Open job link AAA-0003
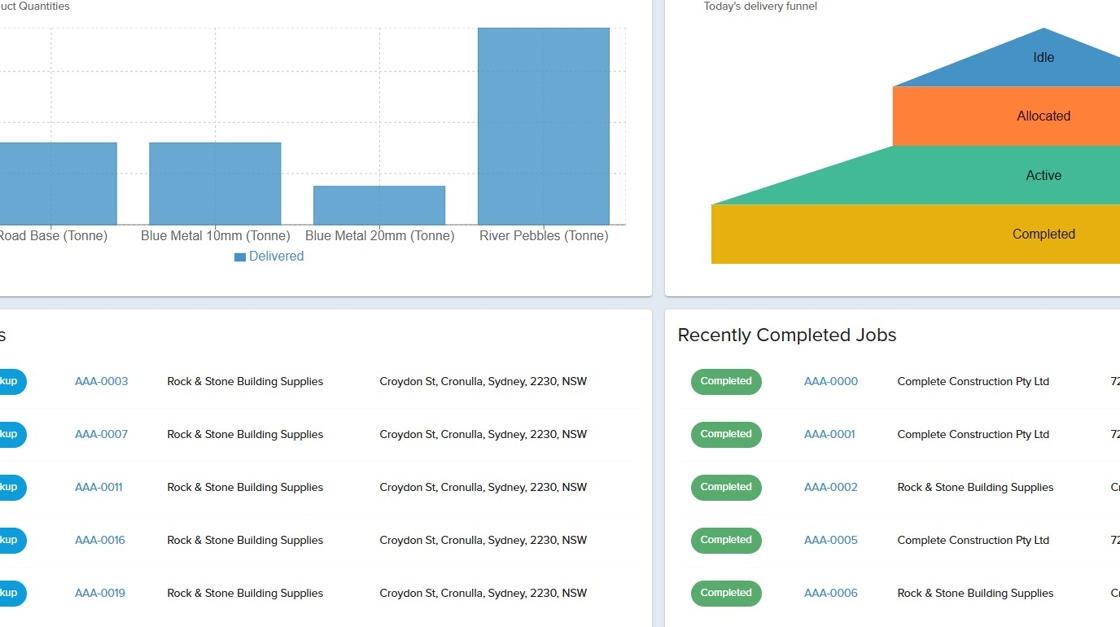This screenshot has width=1120, height=627. (101, 381)
